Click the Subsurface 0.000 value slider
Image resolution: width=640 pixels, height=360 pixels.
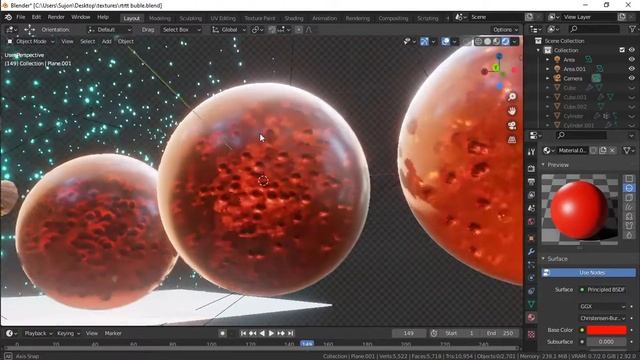click(607, 342)
